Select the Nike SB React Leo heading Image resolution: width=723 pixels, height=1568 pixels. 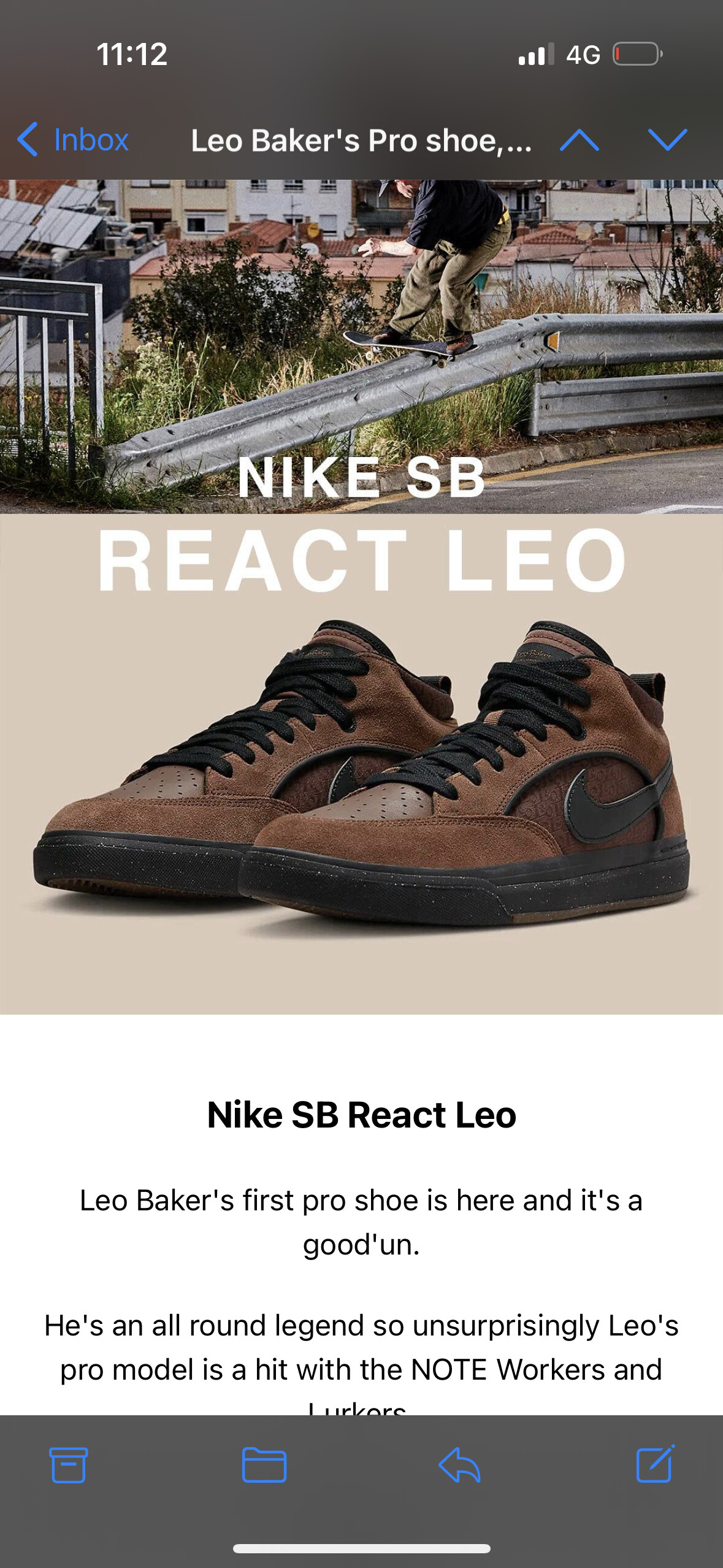tap(361, 1114)
